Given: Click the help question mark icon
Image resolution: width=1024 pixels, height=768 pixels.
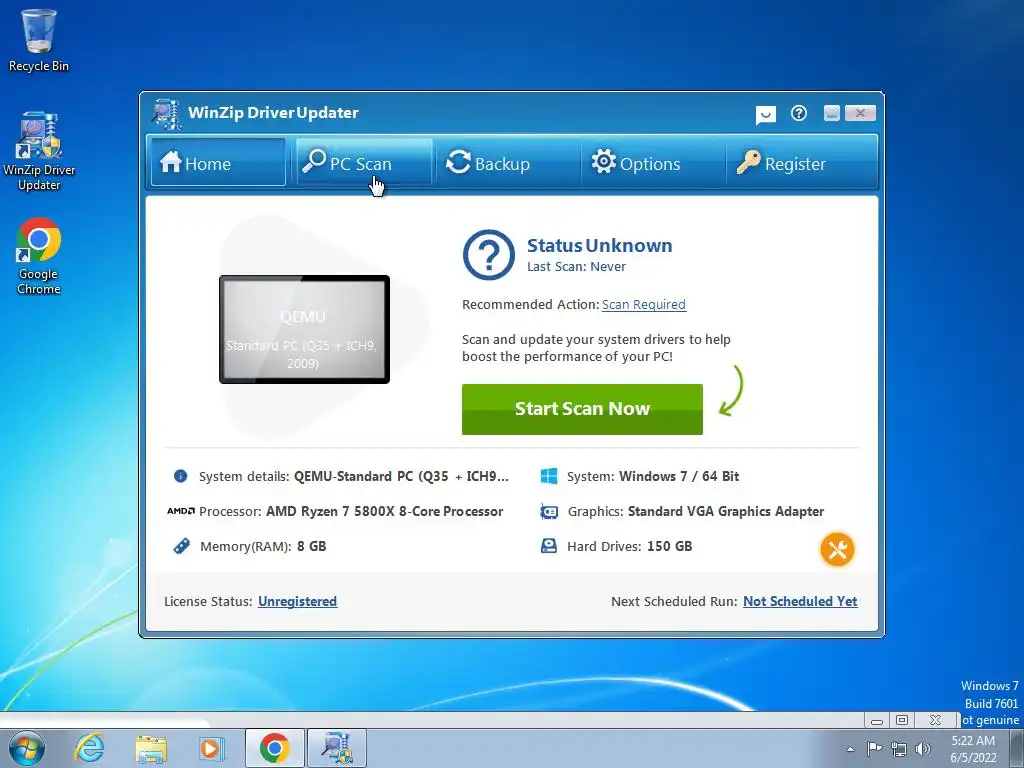Looking at the screenshot, I should [799, 114].
